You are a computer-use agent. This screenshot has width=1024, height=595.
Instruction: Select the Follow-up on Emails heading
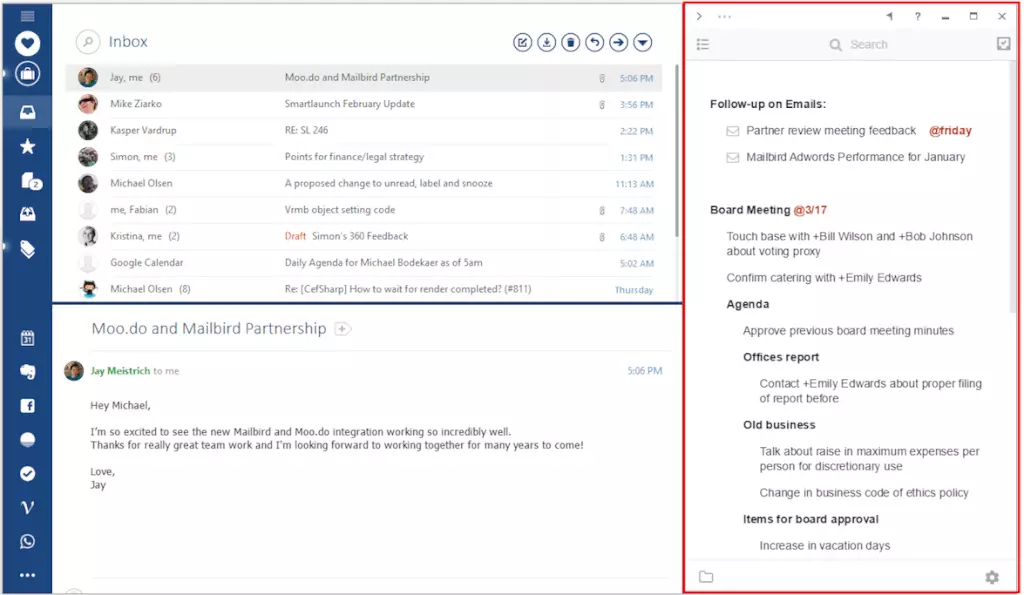click(768, 104)
